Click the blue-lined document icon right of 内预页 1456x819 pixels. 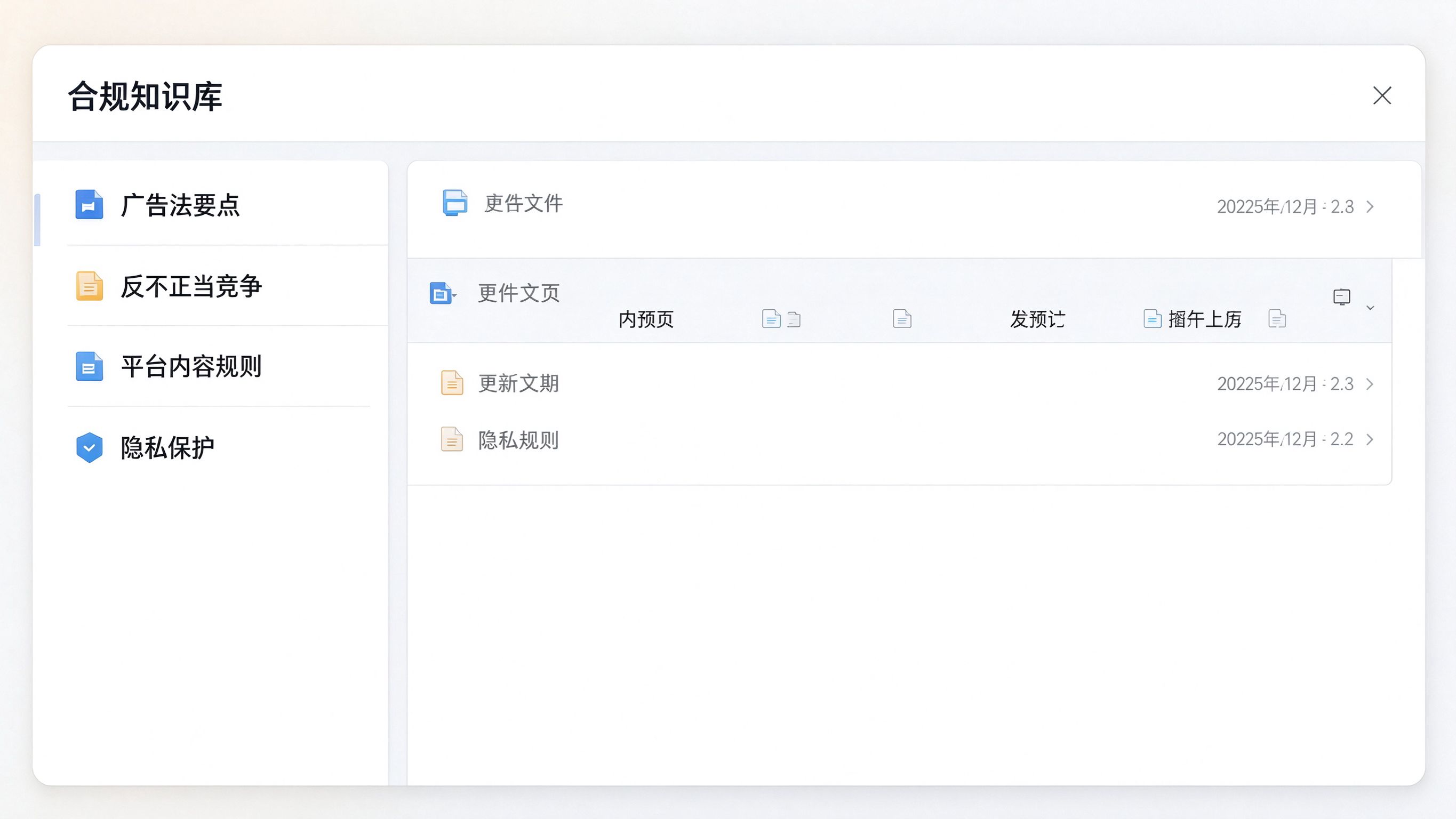(771, 319)
